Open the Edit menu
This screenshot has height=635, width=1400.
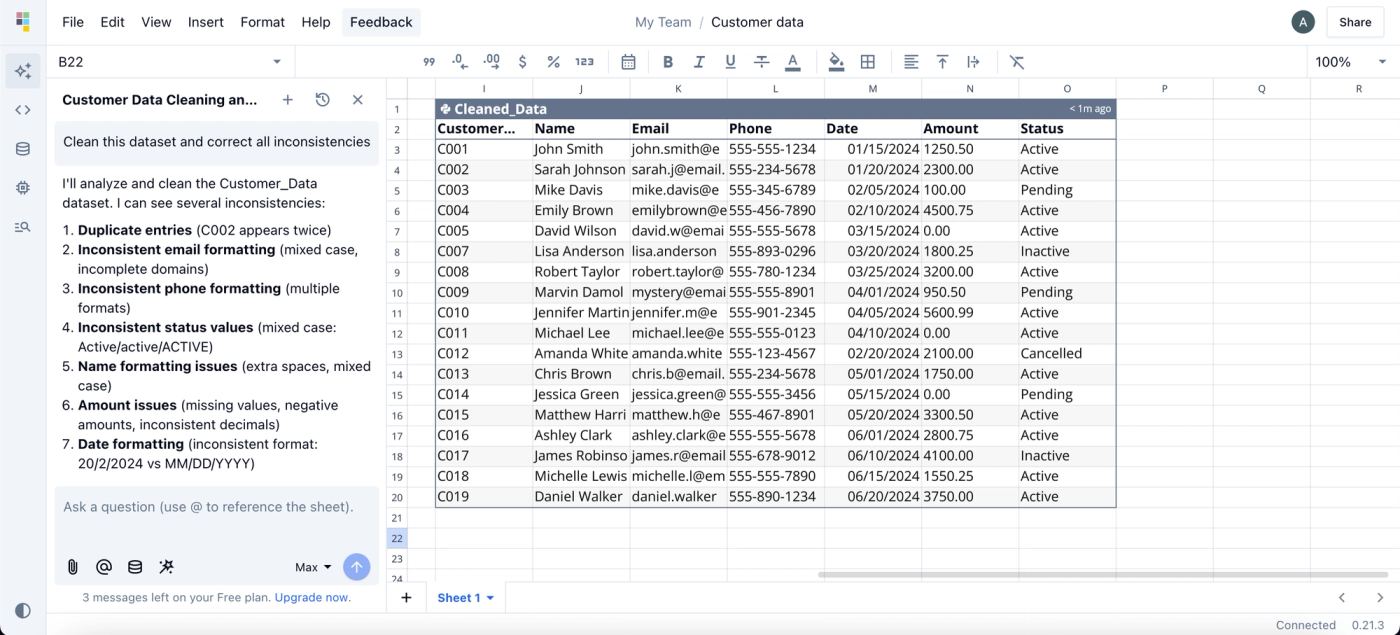click(112, 22)
